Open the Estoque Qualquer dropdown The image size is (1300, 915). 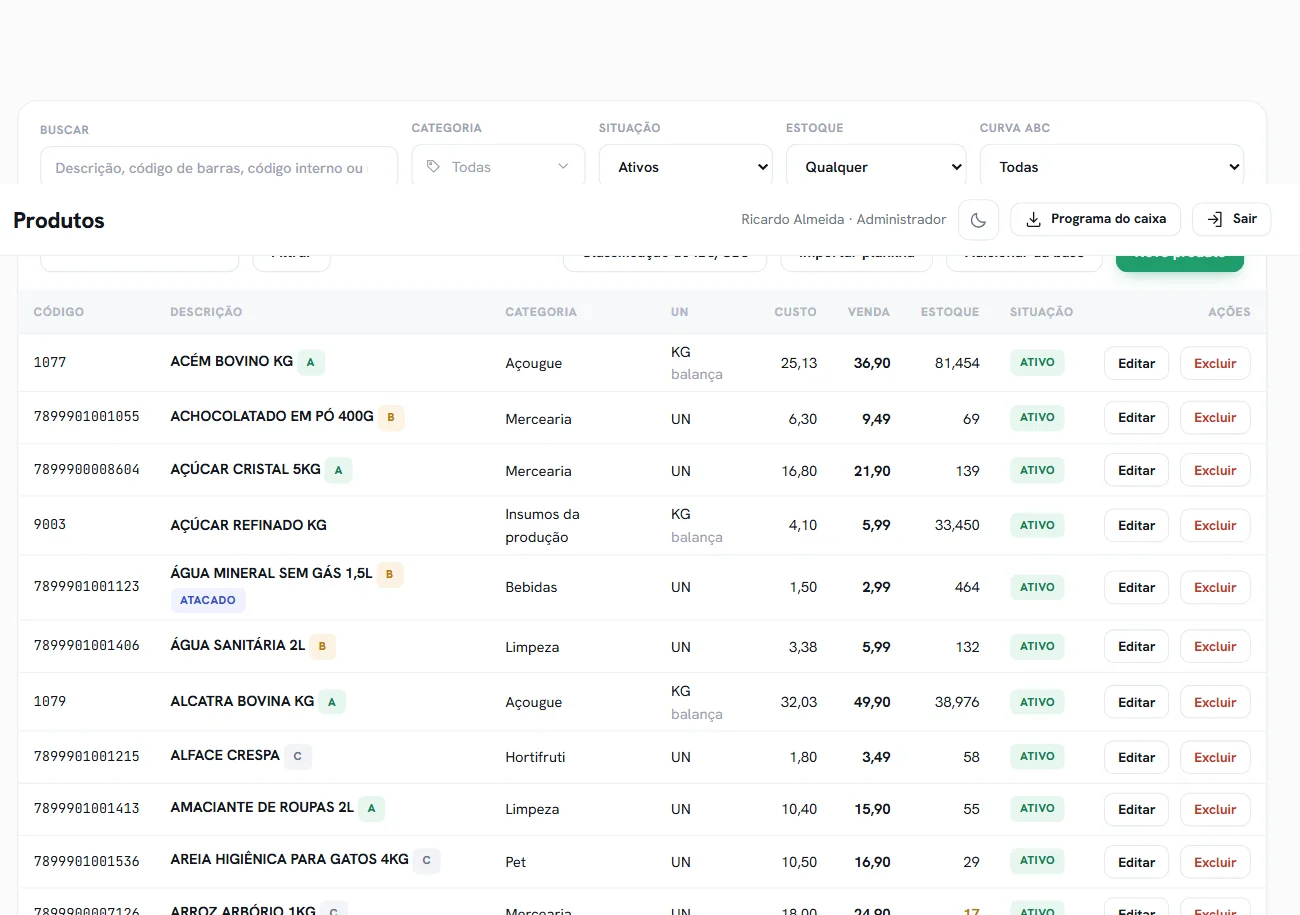tap(876, 167)
